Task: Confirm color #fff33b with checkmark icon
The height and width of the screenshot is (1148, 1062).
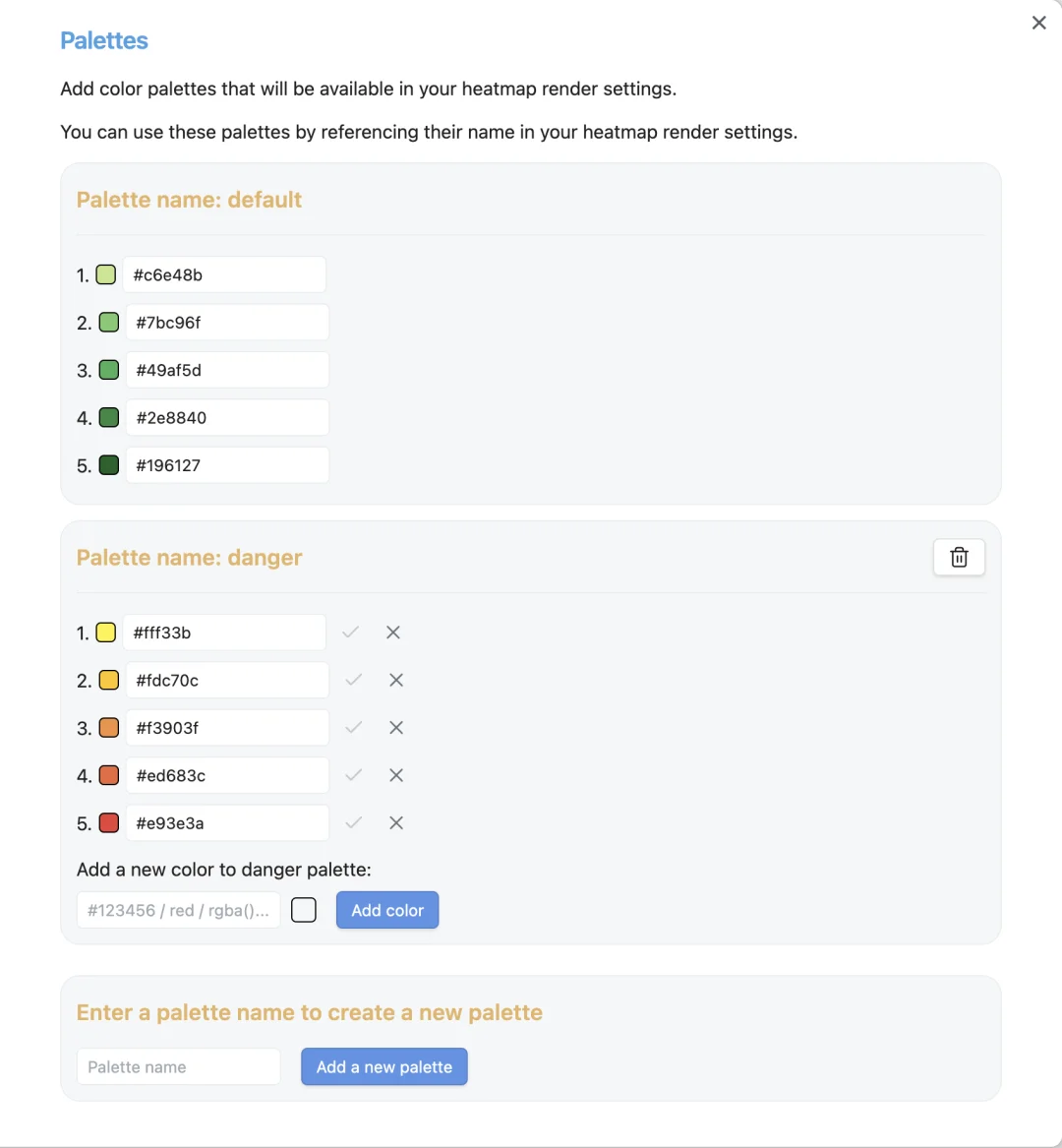Action: (x=351, y=633)
